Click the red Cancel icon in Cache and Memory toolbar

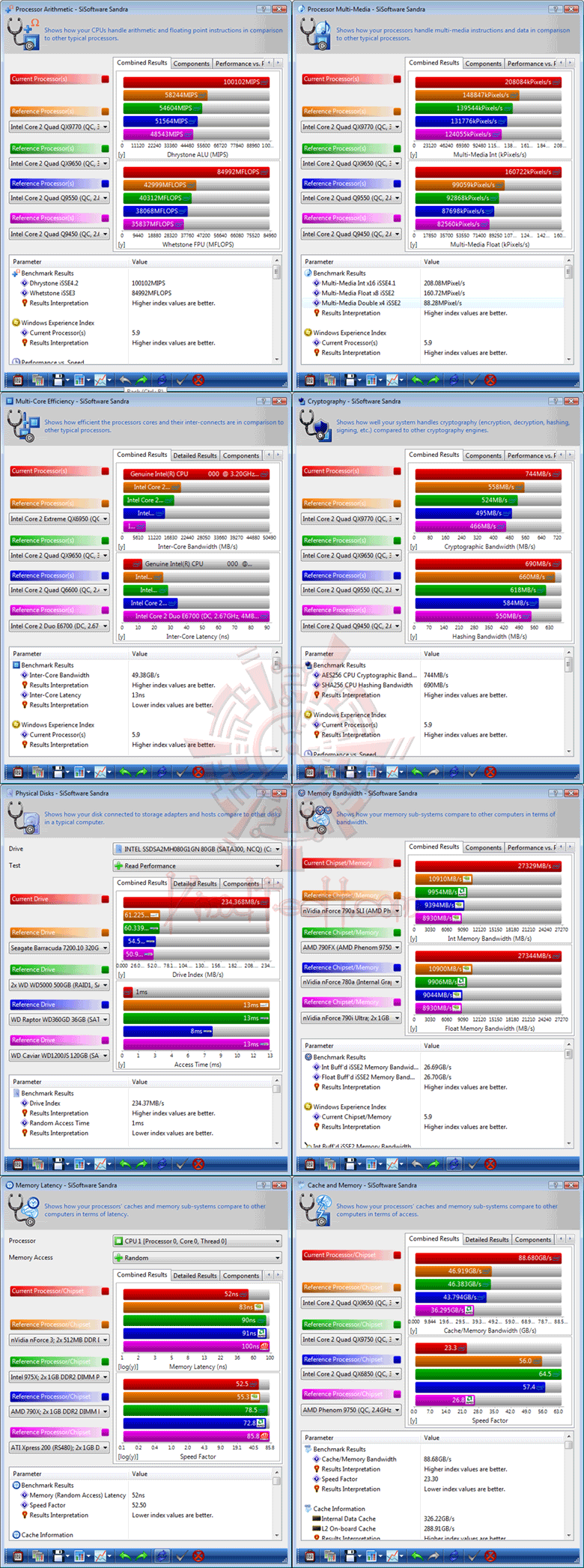(x=490, y=1555)
